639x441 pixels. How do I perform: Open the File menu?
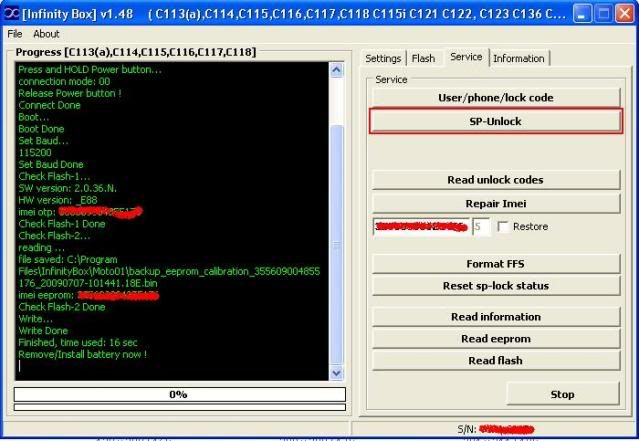click(15, 34)
